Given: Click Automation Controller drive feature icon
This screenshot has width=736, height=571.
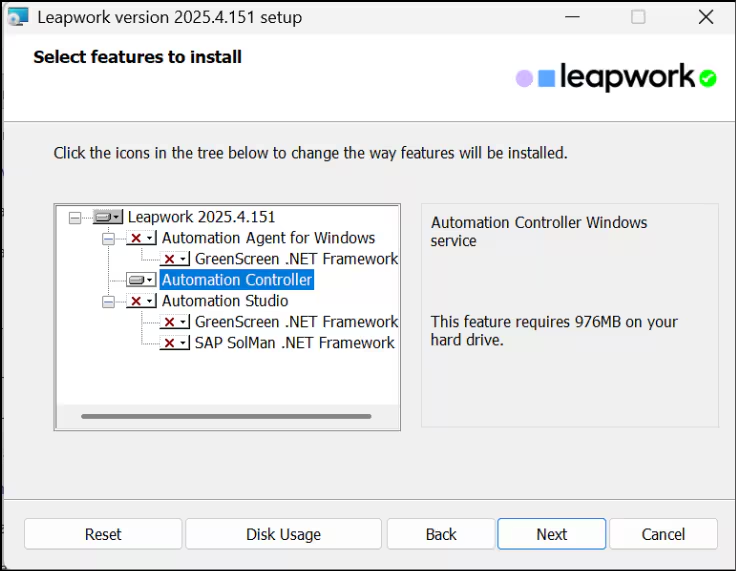Looking at the screenshot, I should pos(141,280).
